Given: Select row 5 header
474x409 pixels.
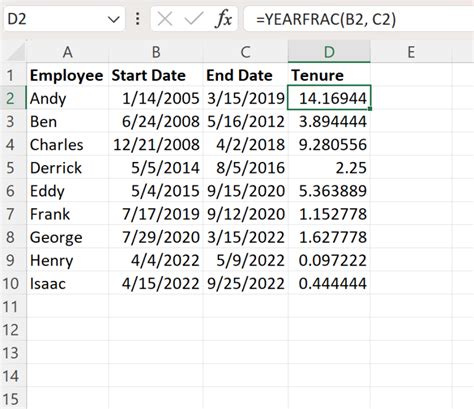Looking at the screenshot, I should [x=13, y=167].
